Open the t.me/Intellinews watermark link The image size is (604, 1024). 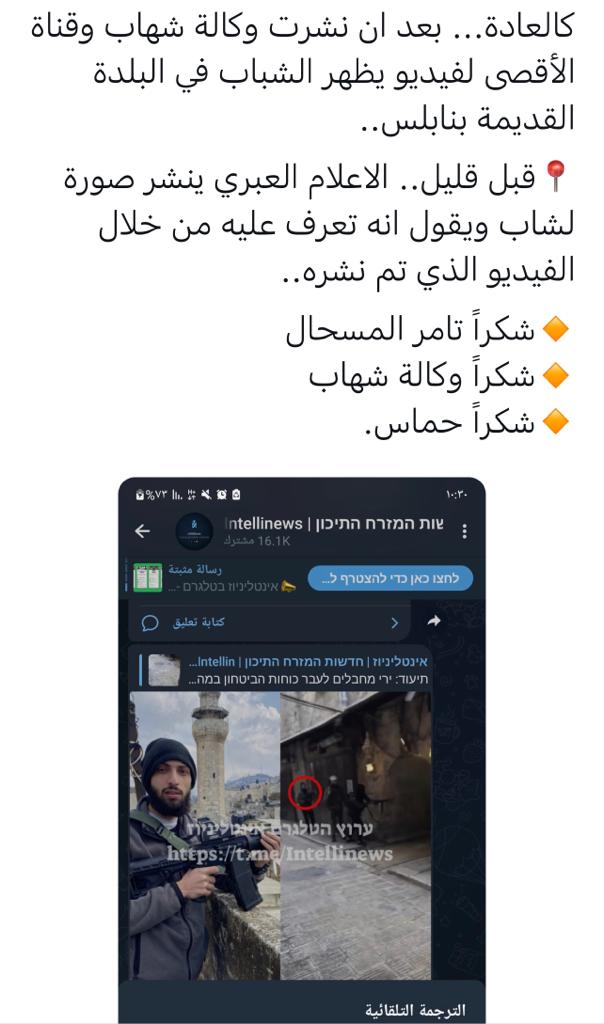(x=280, y=854)
